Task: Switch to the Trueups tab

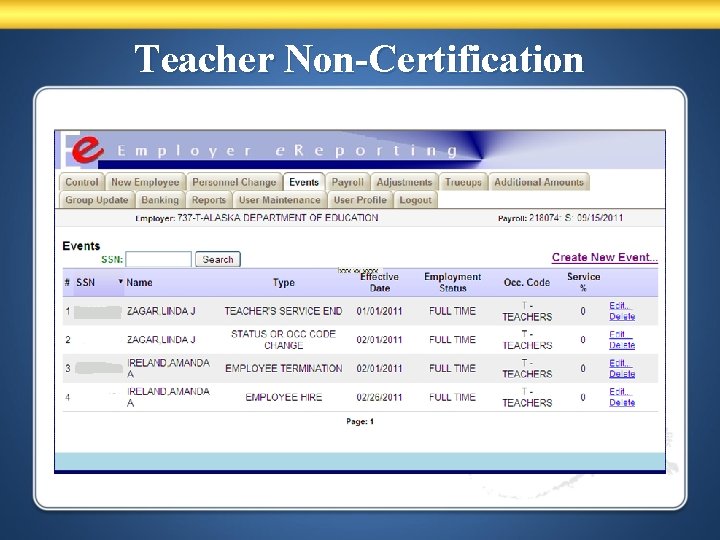Action: tap(463, 182)
